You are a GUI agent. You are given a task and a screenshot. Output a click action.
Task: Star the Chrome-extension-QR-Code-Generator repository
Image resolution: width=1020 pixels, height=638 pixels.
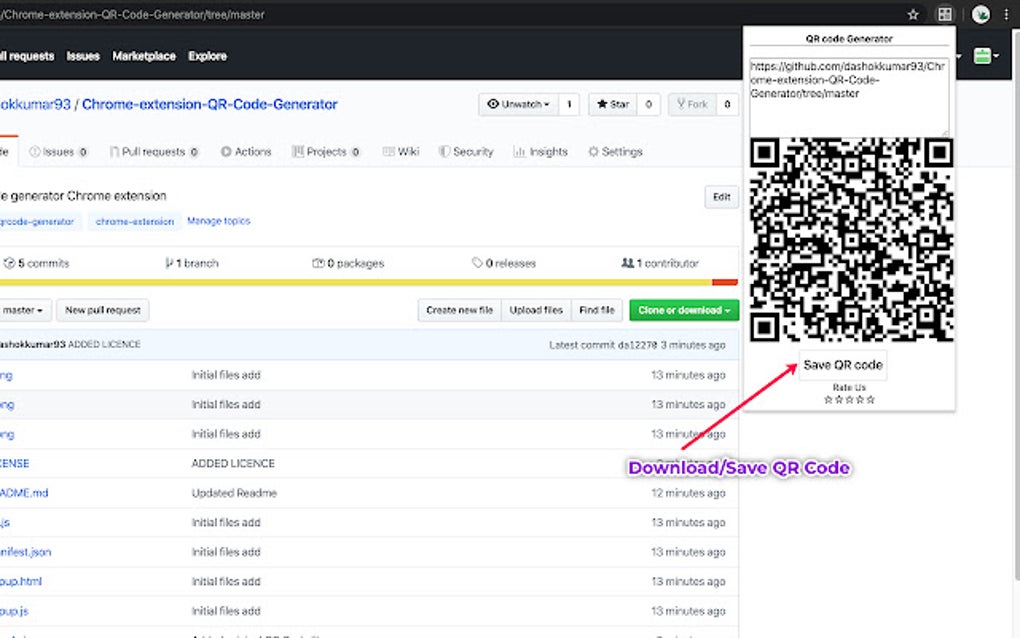tap(612, 103)
